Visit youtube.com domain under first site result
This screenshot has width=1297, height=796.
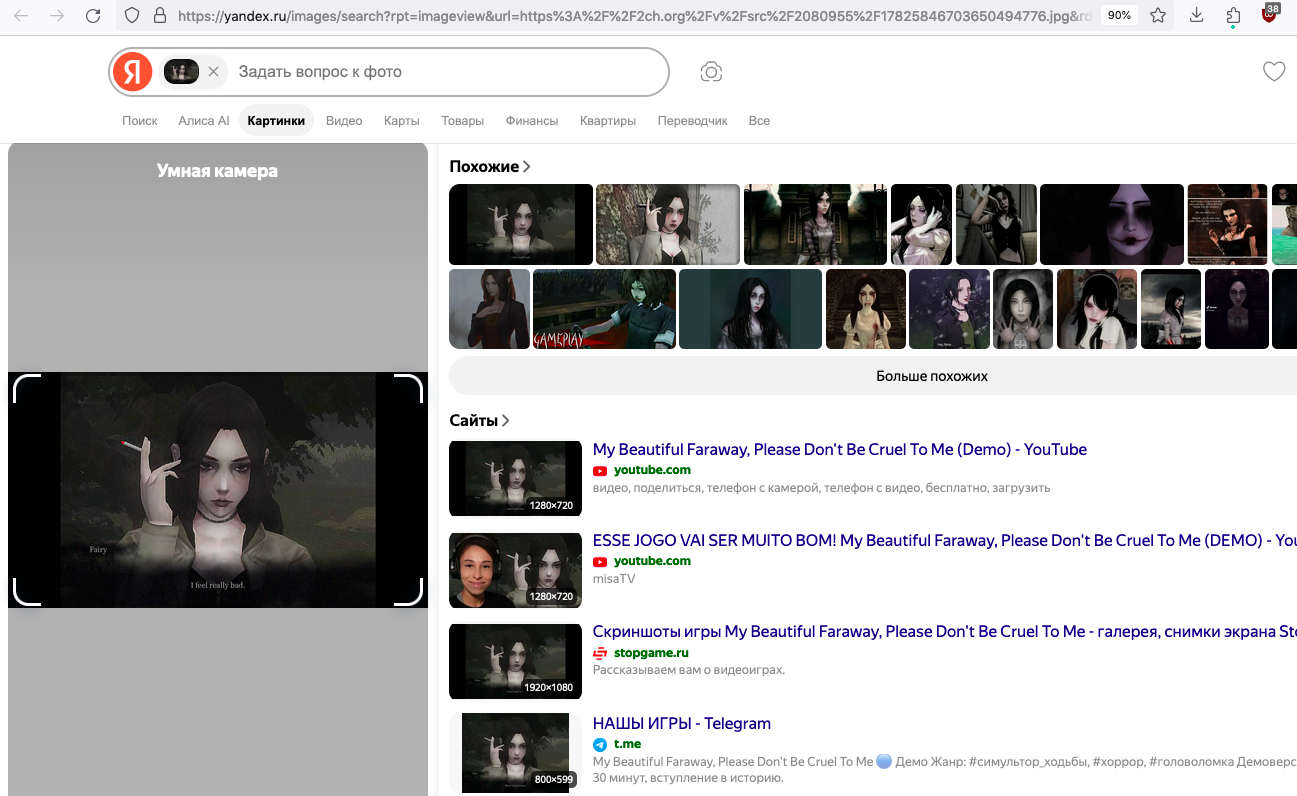pyautogui.click(x=652, y=470)
